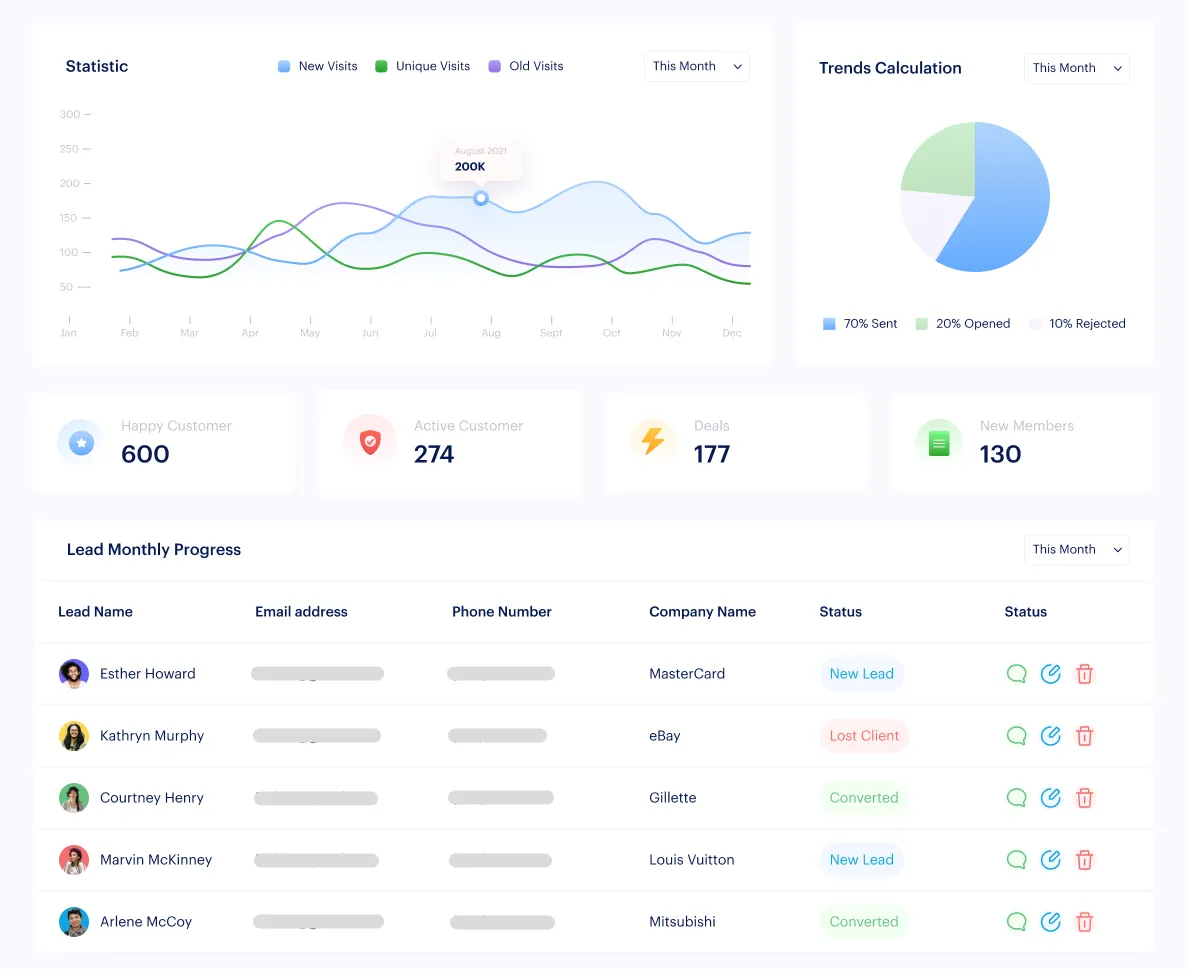Click the Deals lightning bolt icon
The image size is (1188, 969).
pos(654,440)
